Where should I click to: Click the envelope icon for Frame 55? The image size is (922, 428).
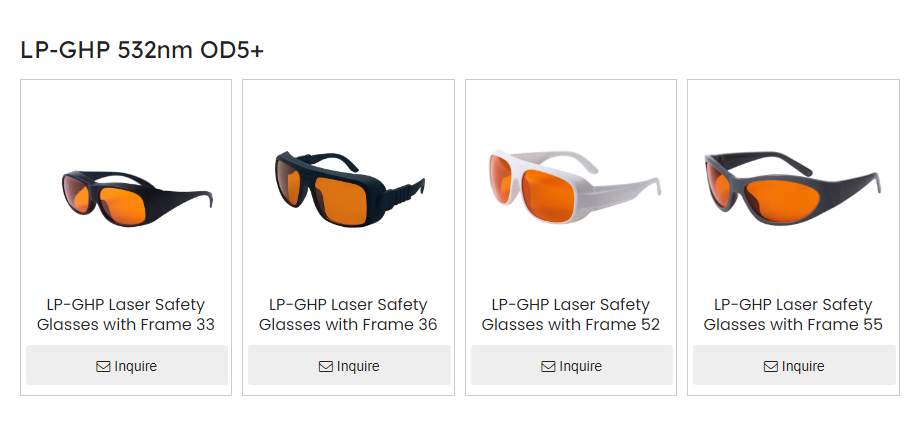coord(770,367)
